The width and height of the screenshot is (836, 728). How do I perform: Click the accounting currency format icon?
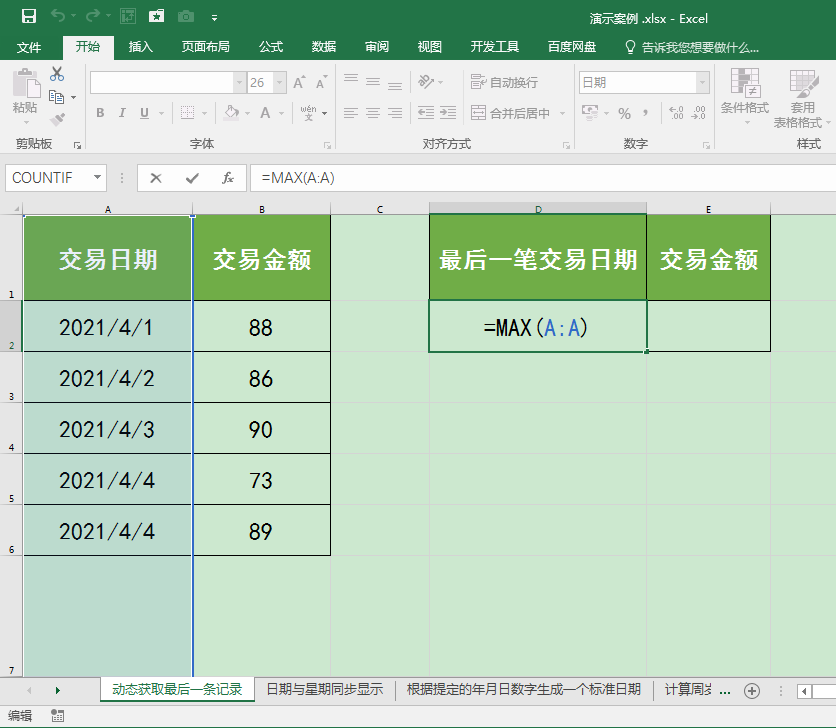tap(590, 113)
